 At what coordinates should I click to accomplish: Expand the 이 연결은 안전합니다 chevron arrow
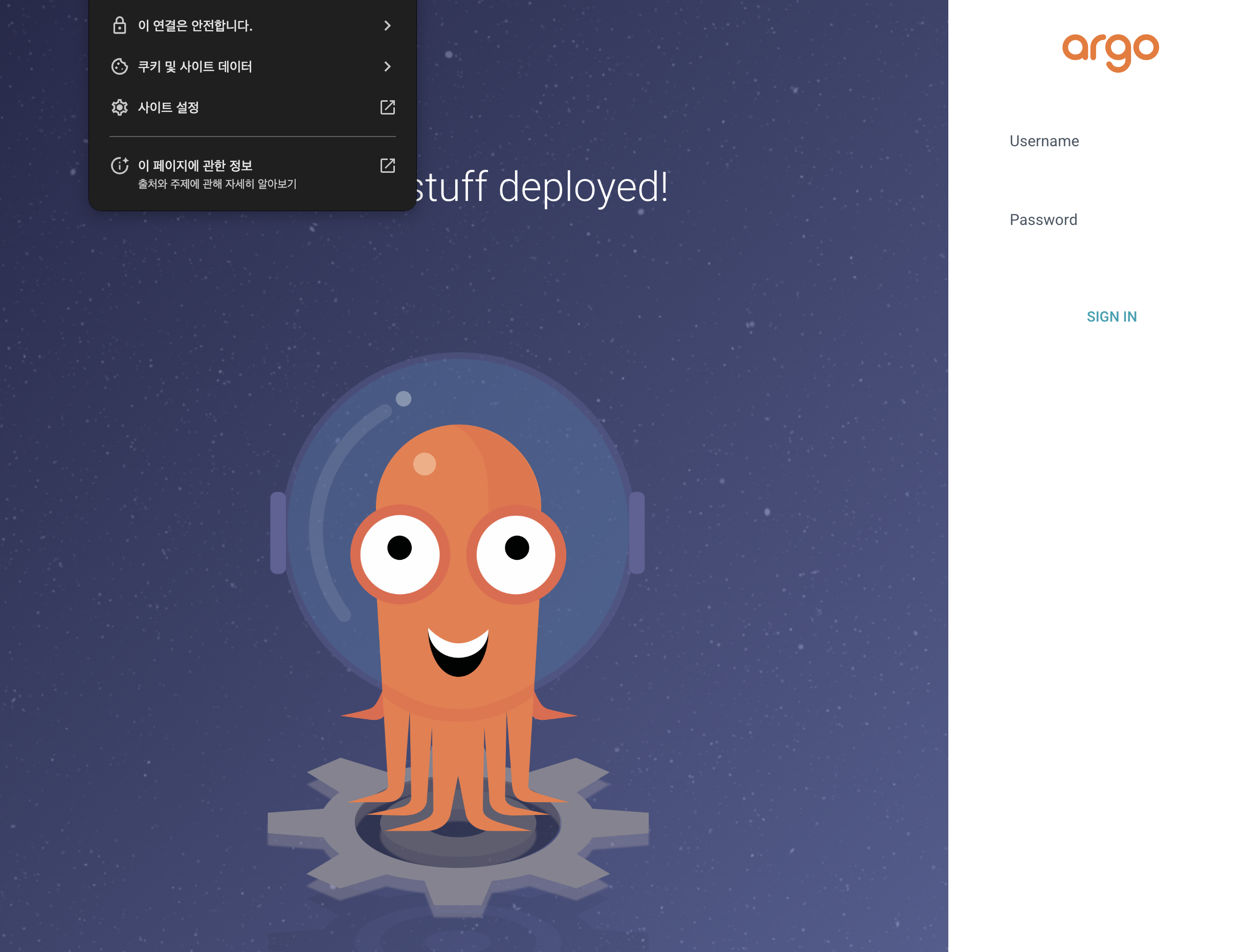click(387, 26)
